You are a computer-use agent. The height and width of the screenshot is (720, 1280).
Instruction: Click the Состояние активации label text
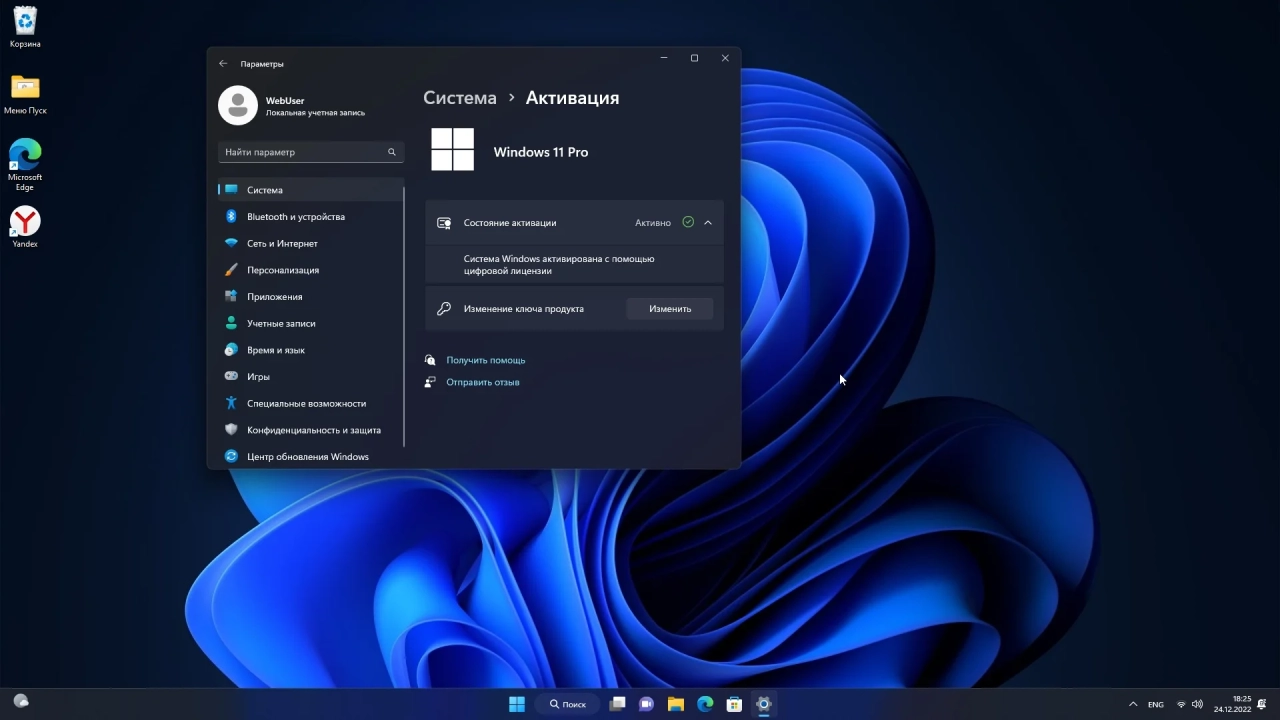510,223
